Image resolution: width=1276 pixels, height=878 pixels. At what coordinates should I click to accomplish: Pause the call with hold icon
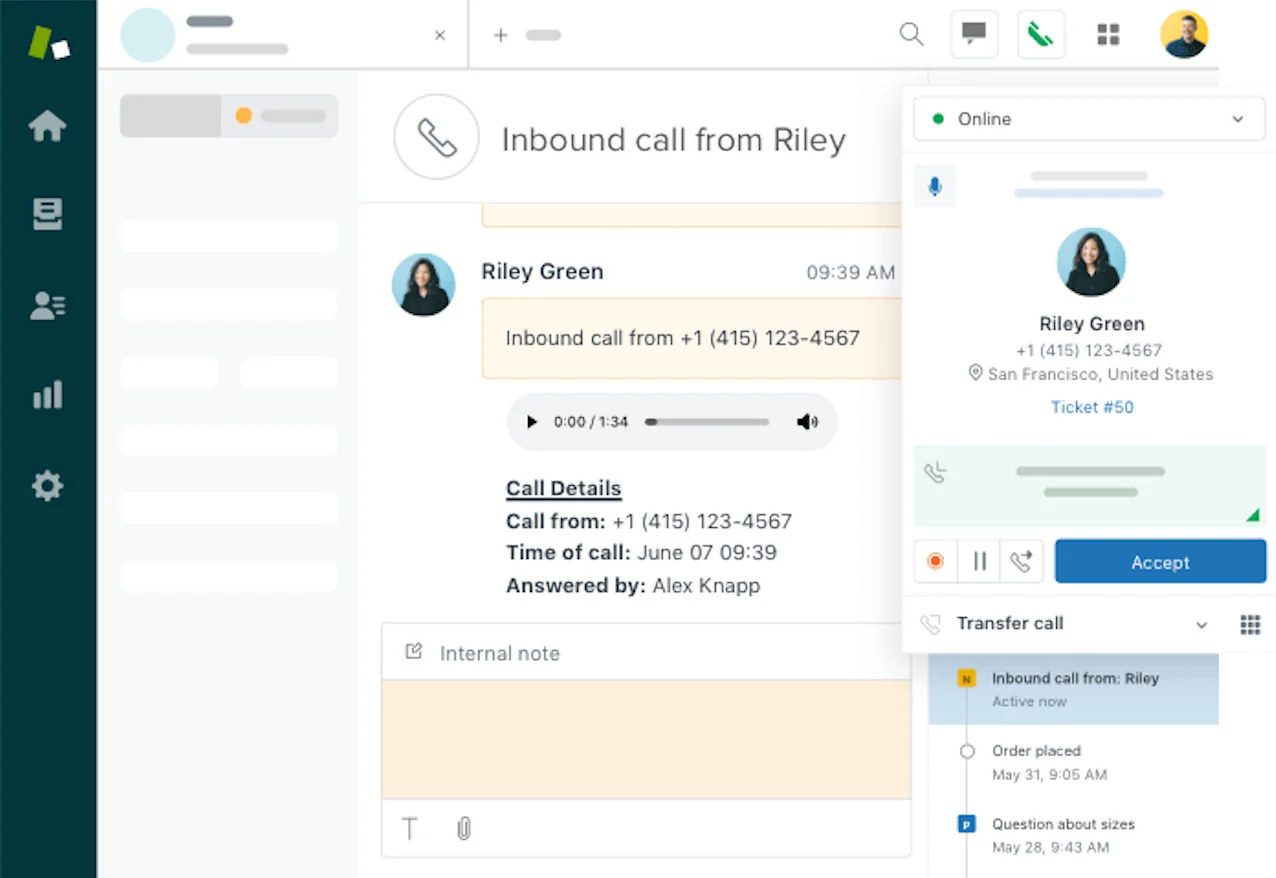pyautogui.click(x=979, y=562)
